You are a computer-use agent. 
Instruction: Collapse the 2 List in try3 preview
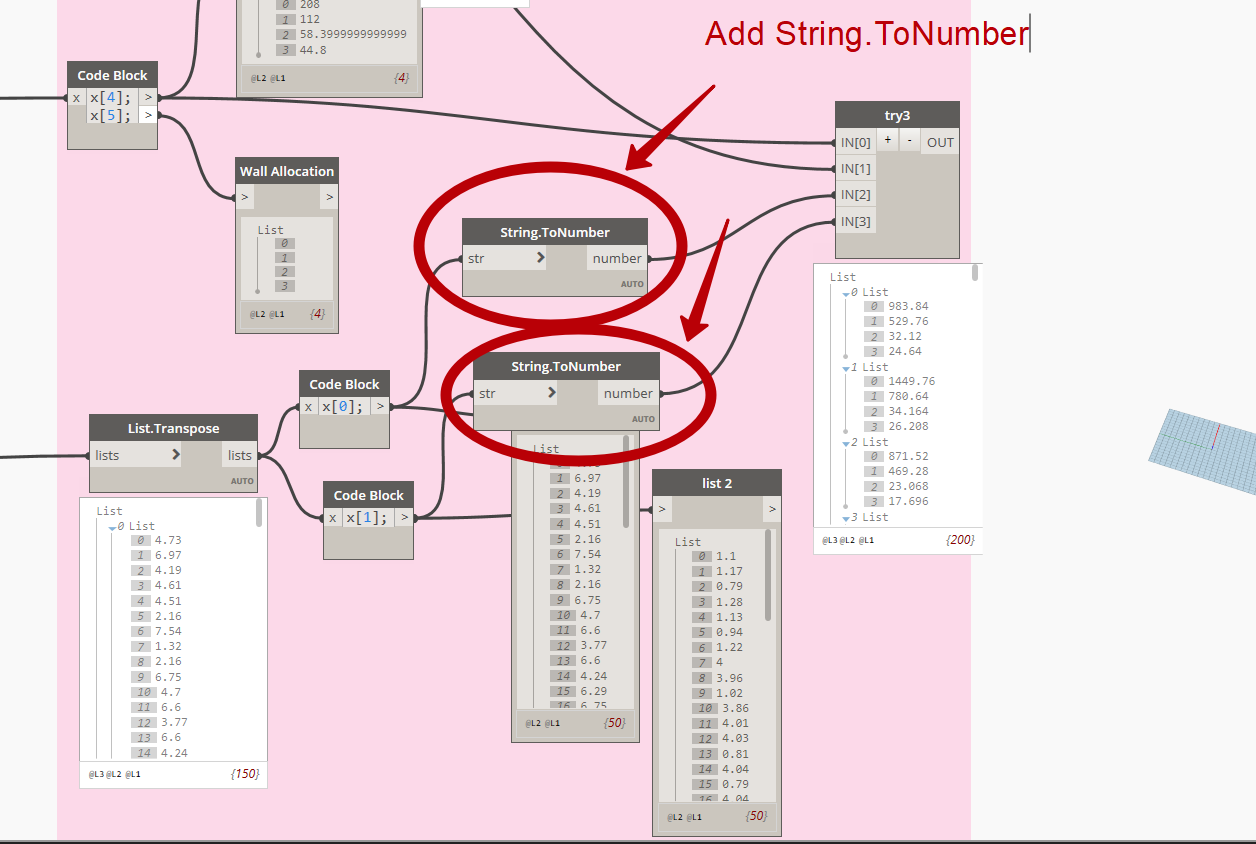tap(844, 442)
